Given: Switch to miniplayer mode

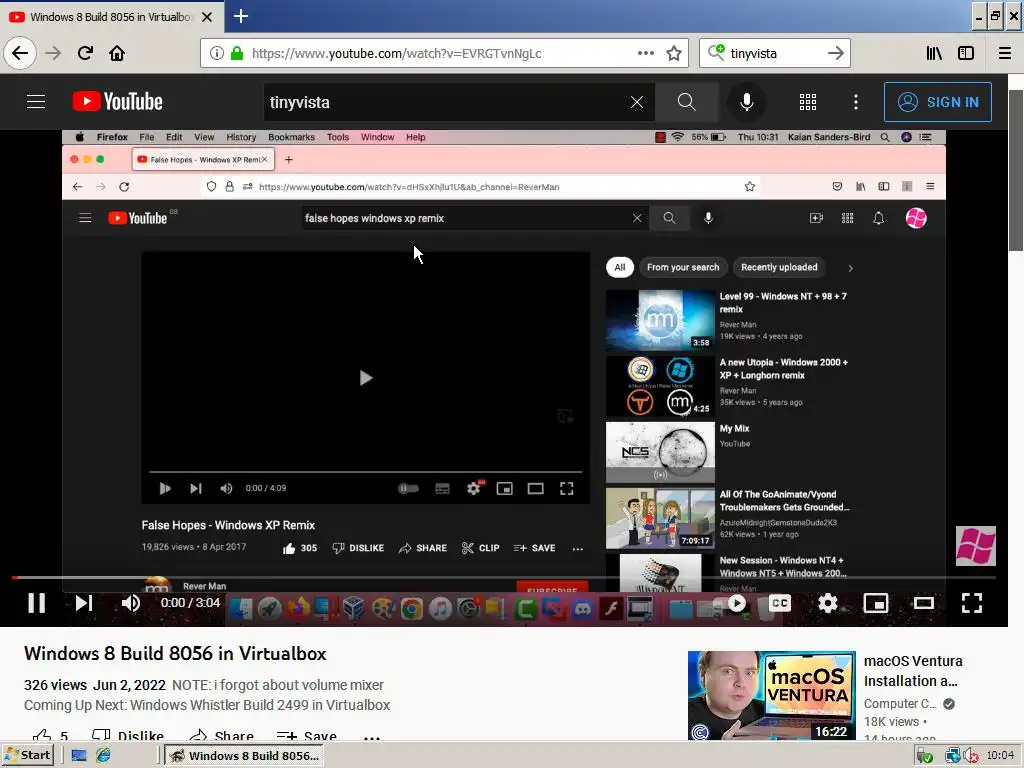Looking at the screenshot, I should pyautogui.click(x=876, y=603).
